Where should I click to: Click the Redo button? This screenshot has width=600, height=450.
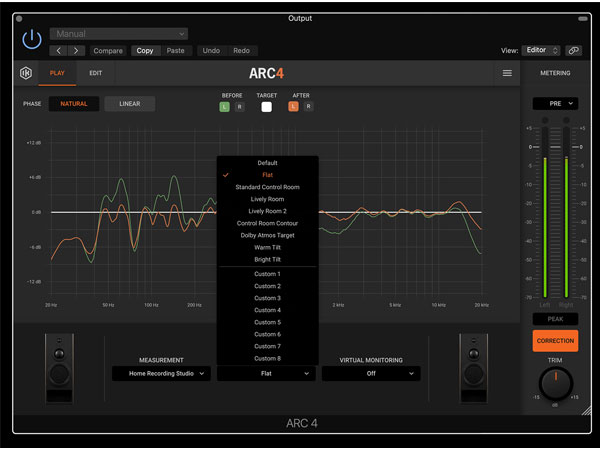(x=241, y=51)
